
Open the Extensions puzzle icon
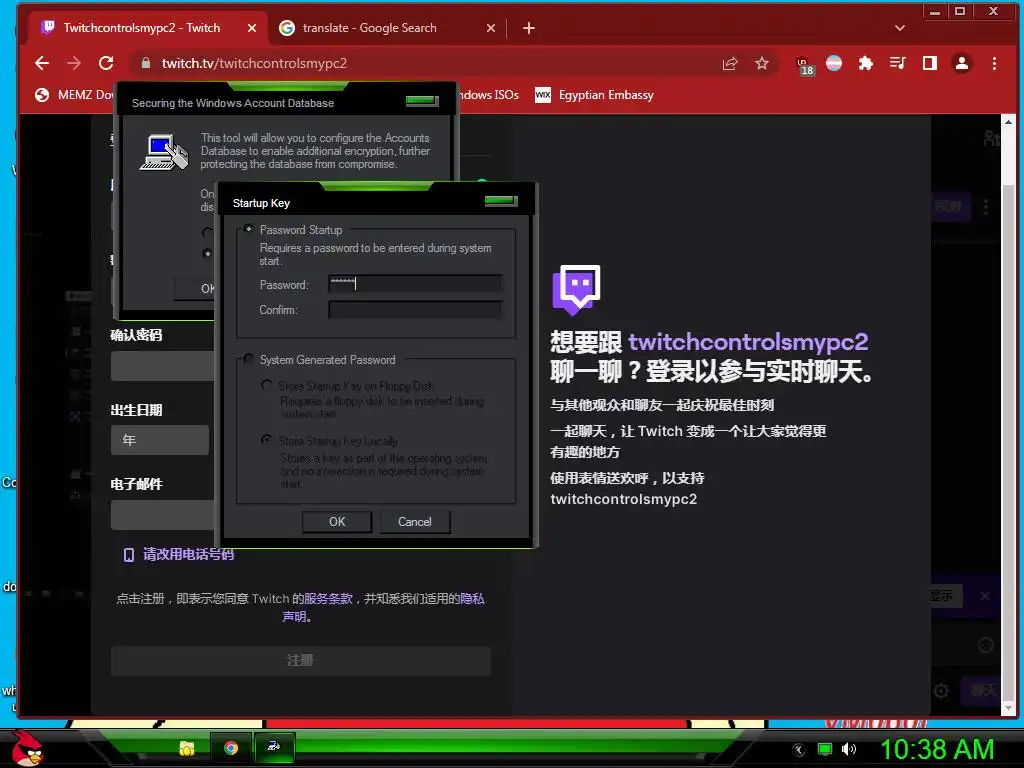tap(865, 63)
